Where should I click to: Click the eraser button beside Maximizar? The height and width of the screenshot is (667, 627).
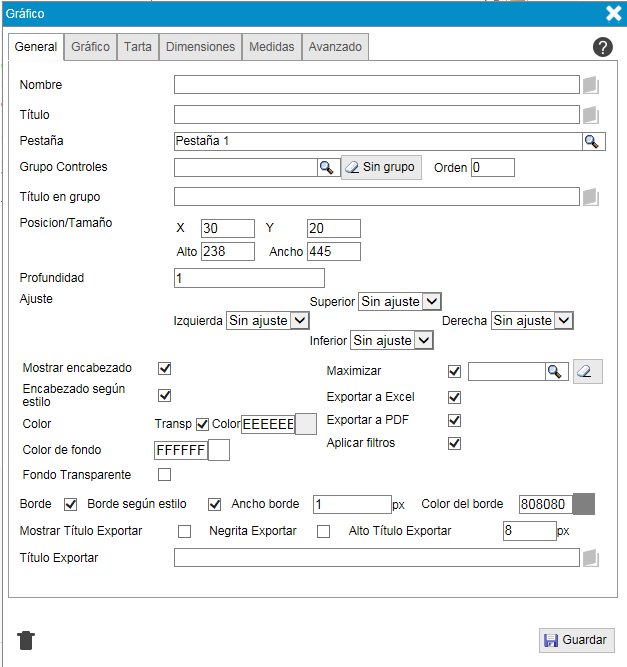point(587,372)
